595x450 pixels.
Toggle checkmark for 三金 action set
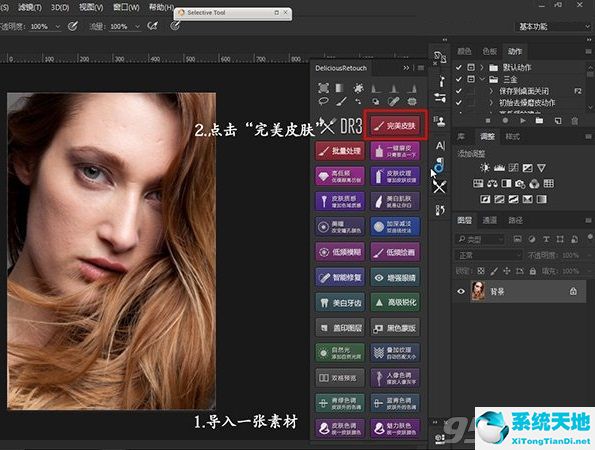click(458, 79)
